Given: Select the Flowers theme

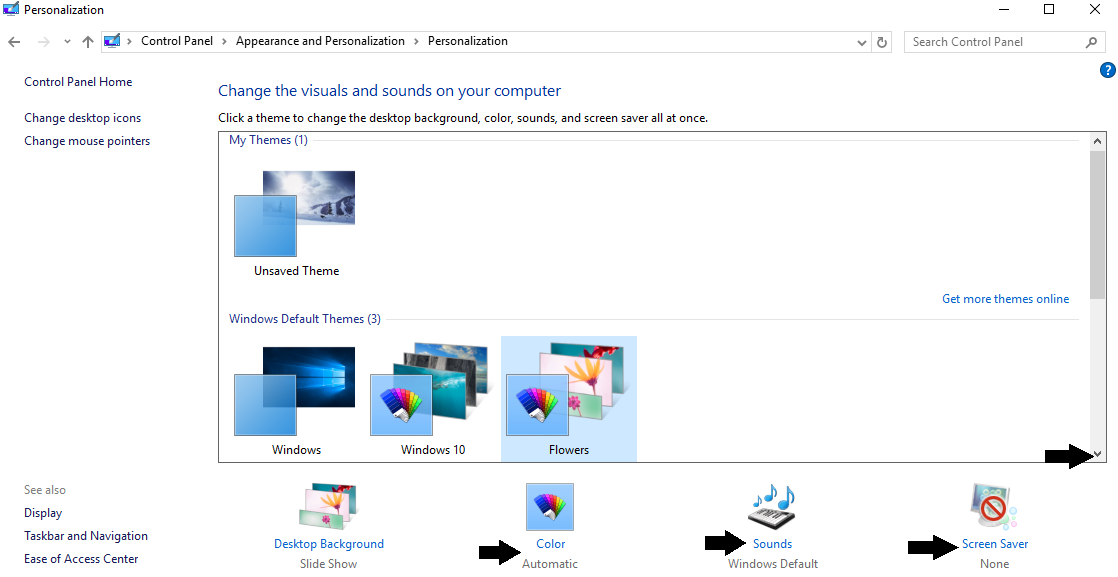Looking at the screenshot, I should click(568, 398).
